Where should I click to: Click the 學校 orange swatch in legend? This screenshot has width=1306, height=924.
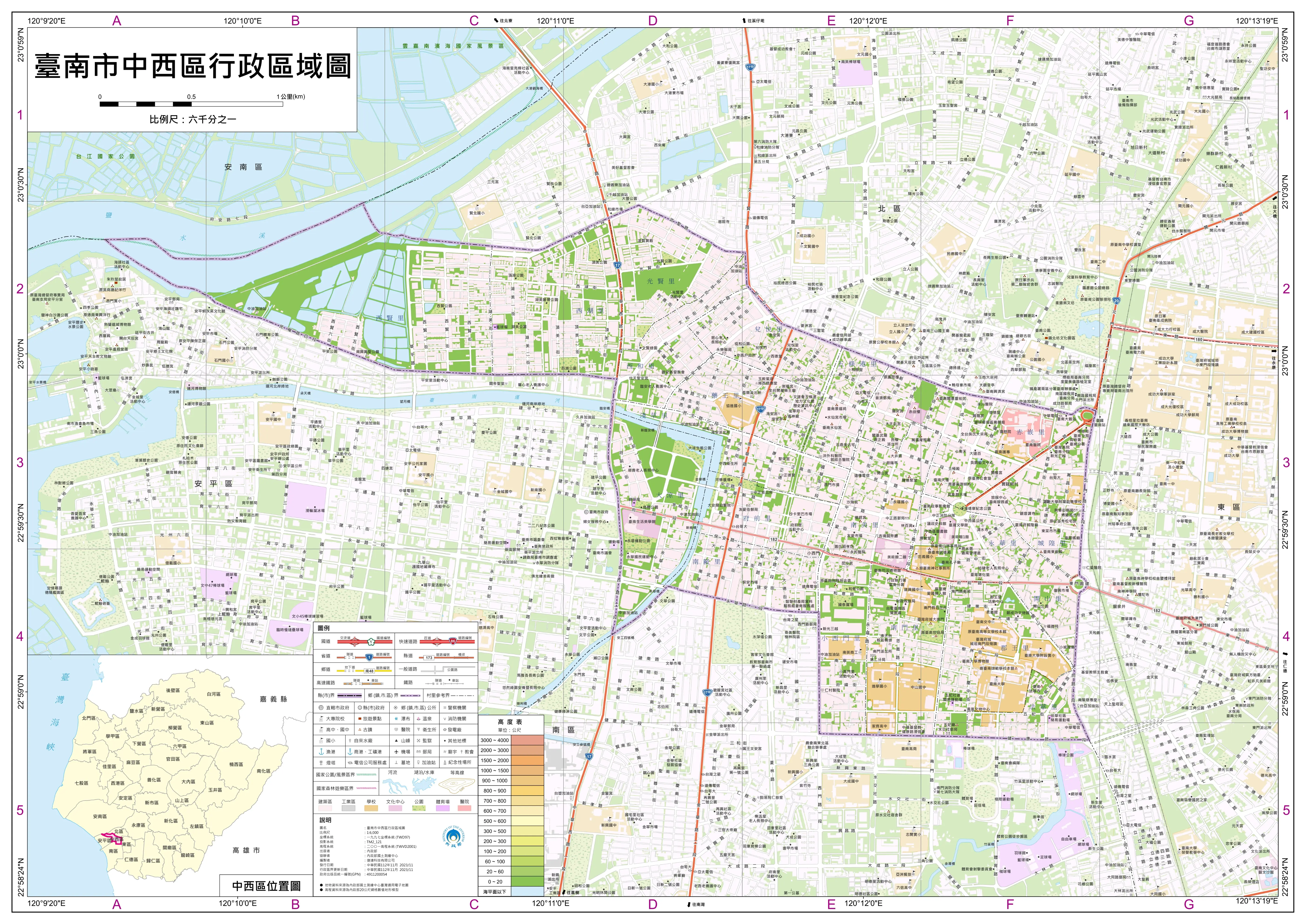371,808
